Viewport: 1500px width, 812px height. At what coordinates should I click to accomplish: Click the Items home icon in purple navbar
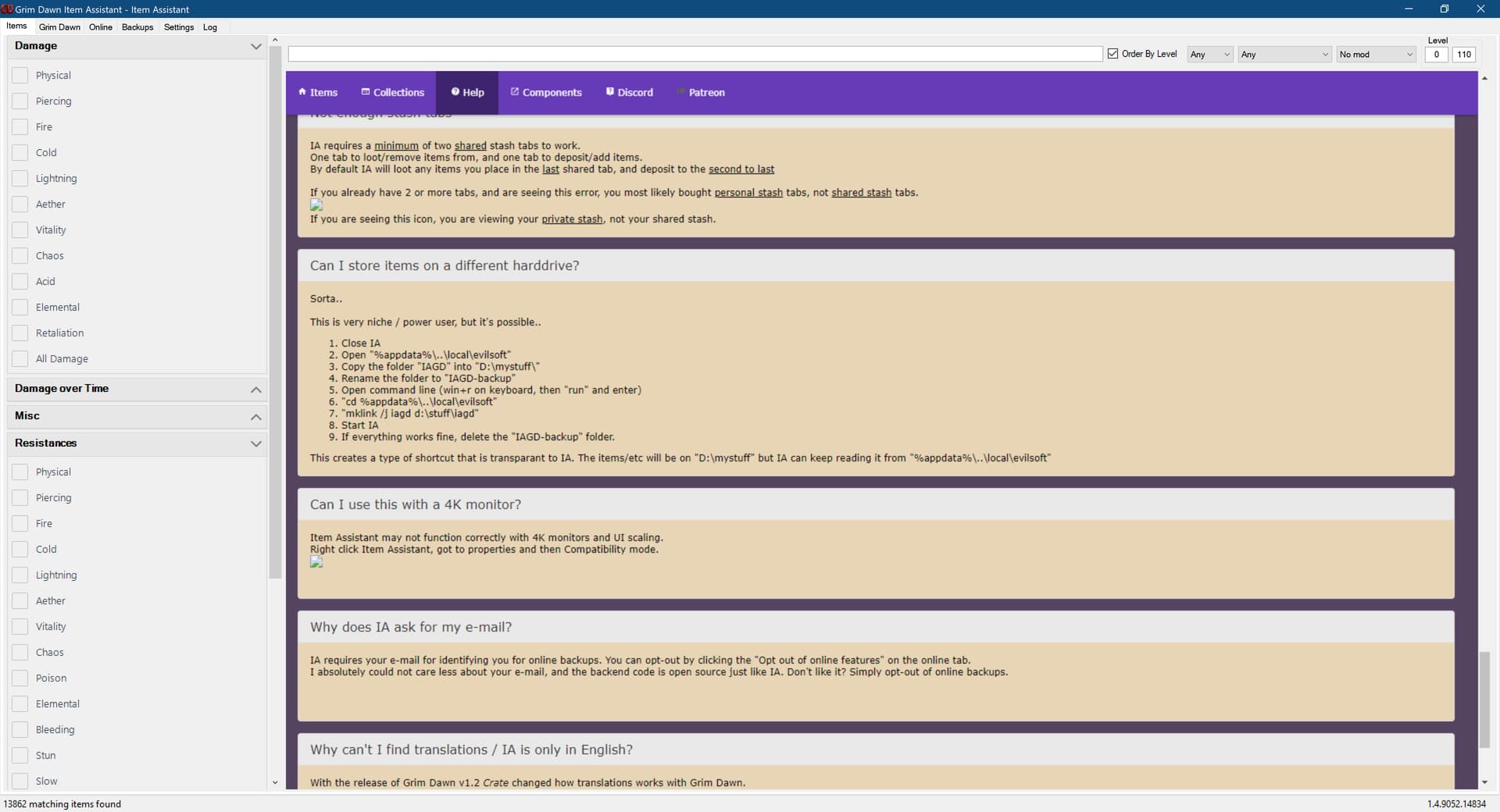click(302, 92)
